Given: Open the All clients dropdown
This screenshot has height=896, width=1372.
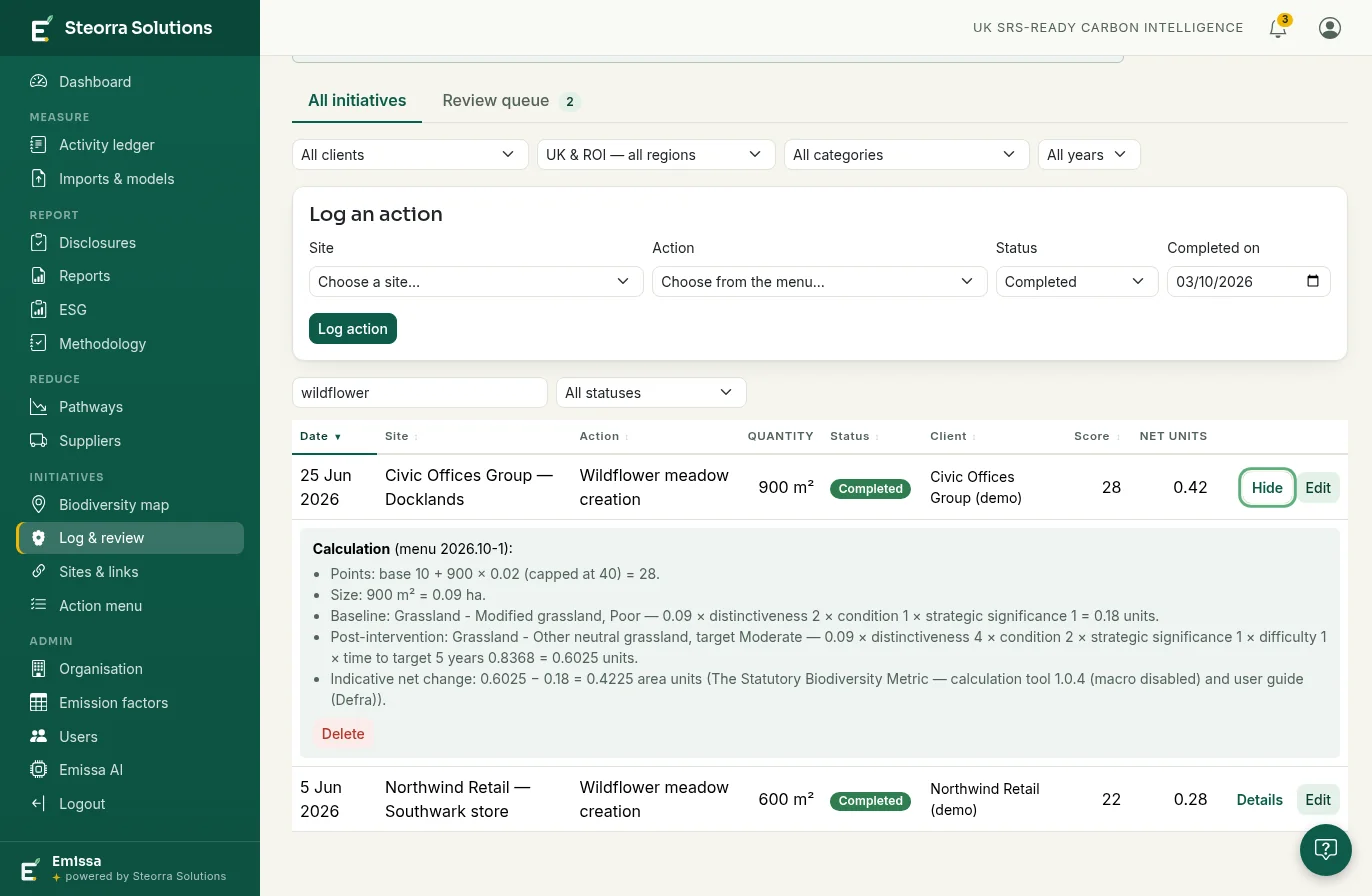Looking at the screenshot, I should (410, 155).
